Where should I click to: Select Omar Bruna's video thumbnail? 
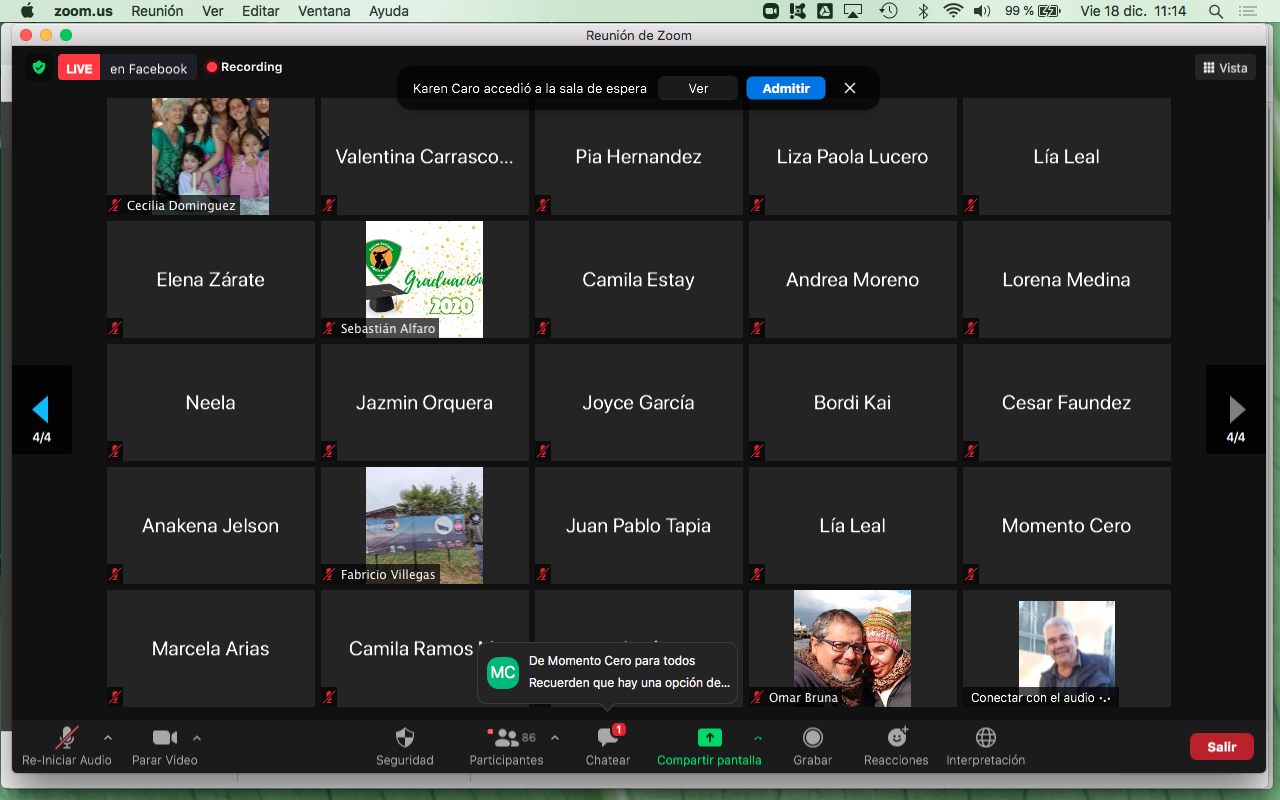[852, 647]
